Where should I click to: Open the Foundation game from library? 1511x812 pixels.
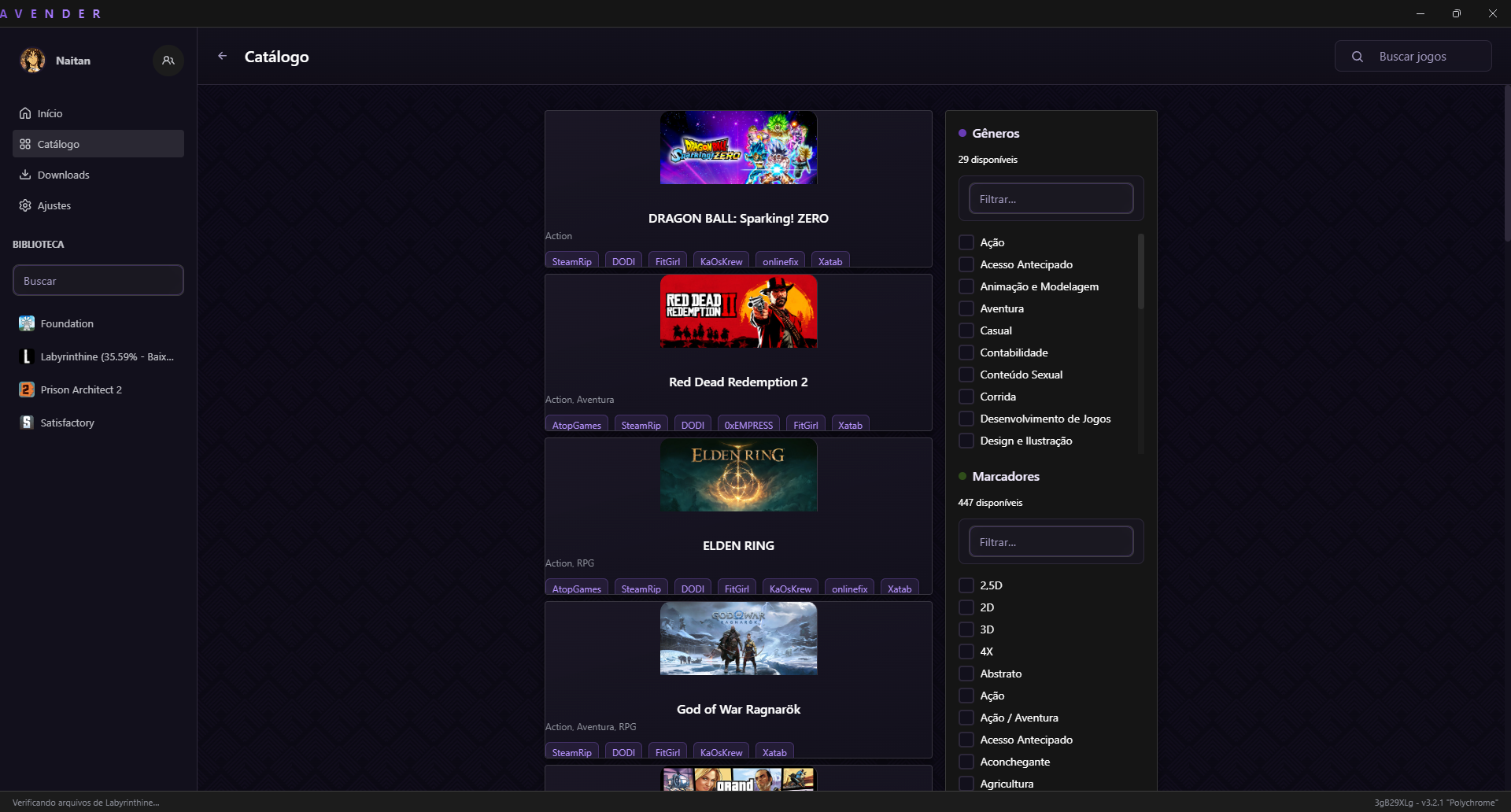pyautogui.click(x=67, y=323)
